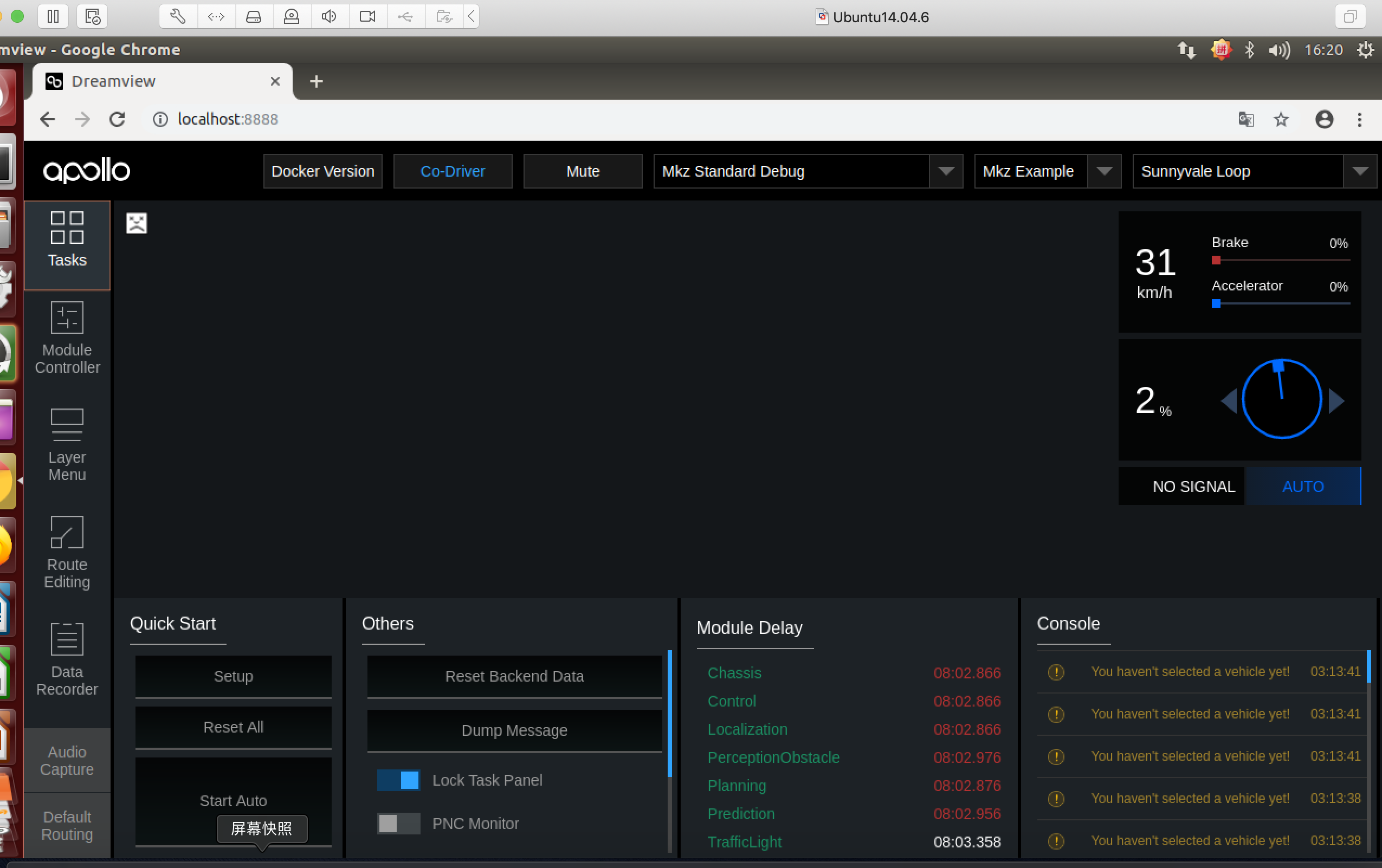
Task: Click the Reset Backend Data button
Action: [514, 676]
